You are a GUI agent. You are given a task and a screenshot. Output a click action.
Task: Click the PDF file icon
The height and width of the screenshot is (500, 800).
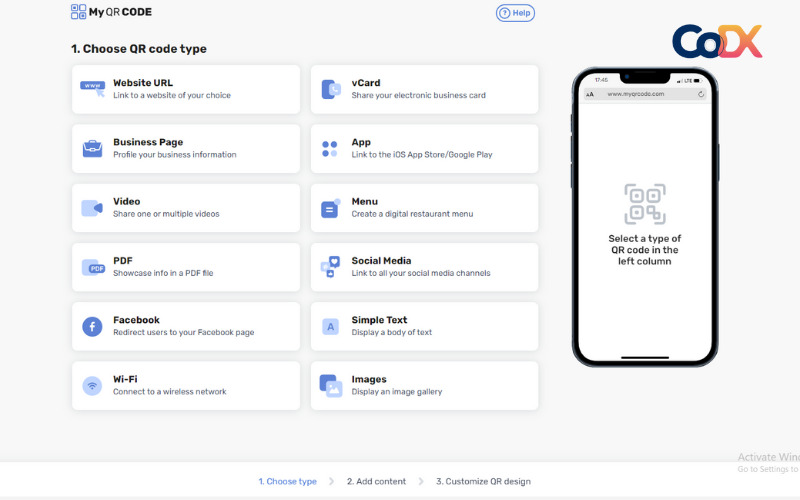[x=93, y=267]
